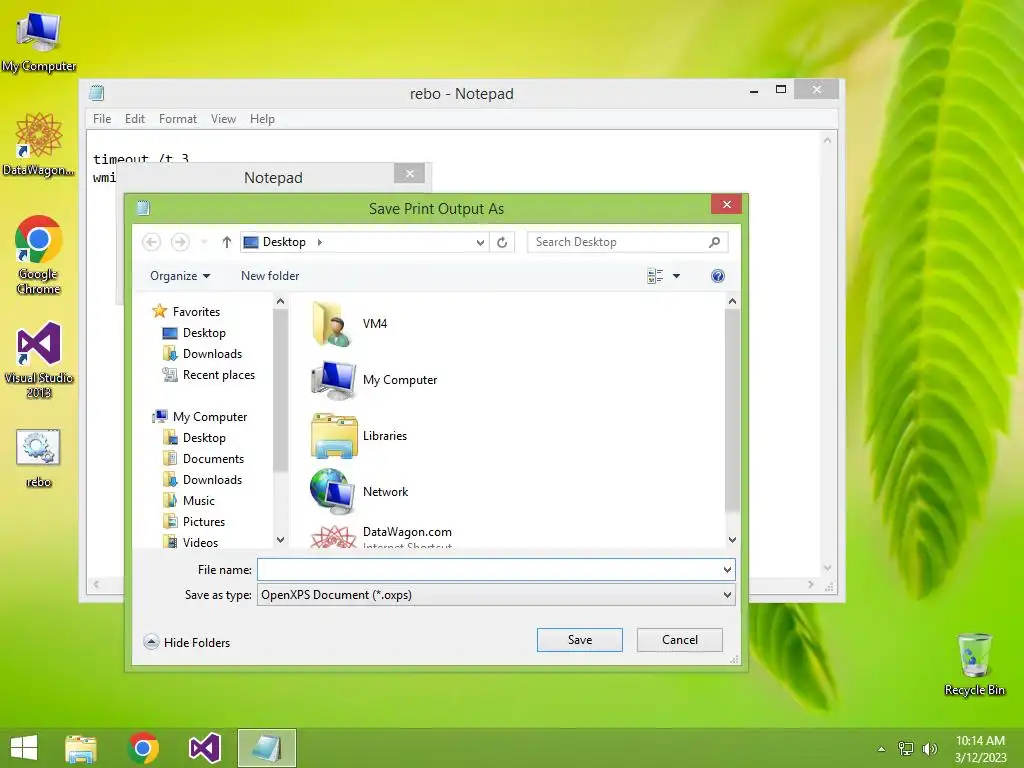Viewport: 1024px width, 768px height.
Task: Open the File name dropdown arrow
Action: pyautogui.click(x=727, y=570)
